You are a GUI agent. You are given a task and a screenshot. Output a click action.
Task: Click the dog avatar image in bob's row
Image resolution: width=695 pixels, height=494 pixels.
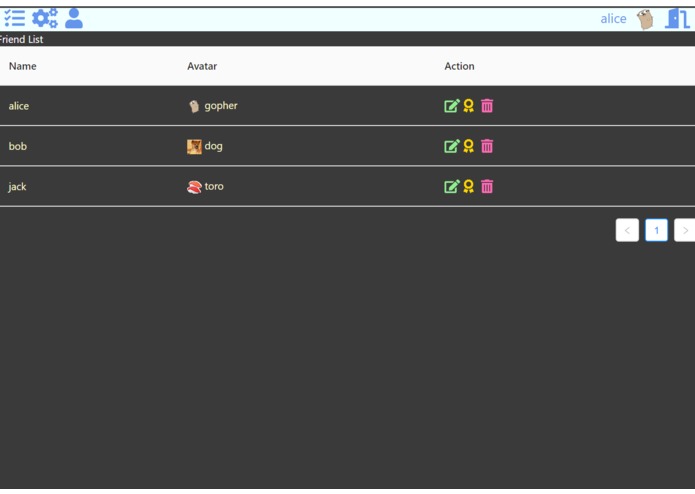[194, 147]
